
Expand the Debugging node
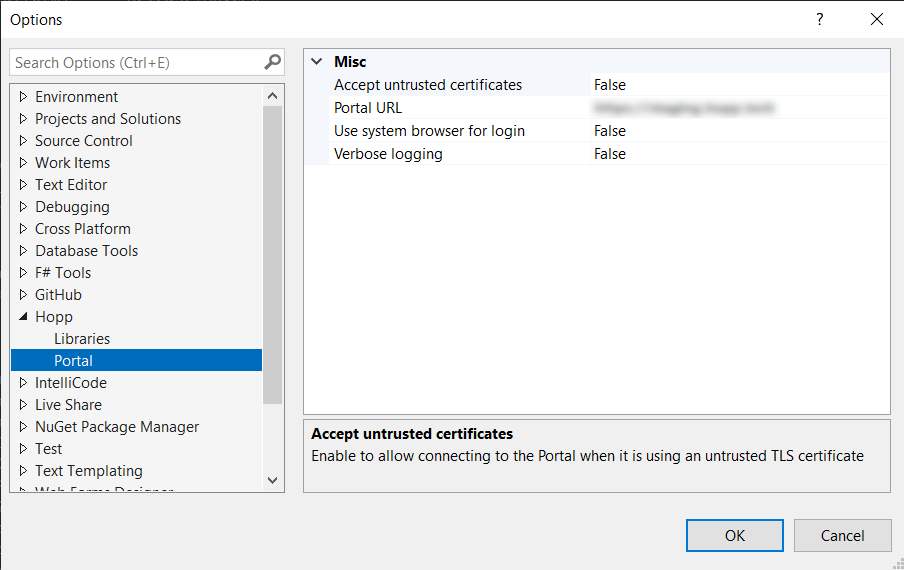[23, 206]
